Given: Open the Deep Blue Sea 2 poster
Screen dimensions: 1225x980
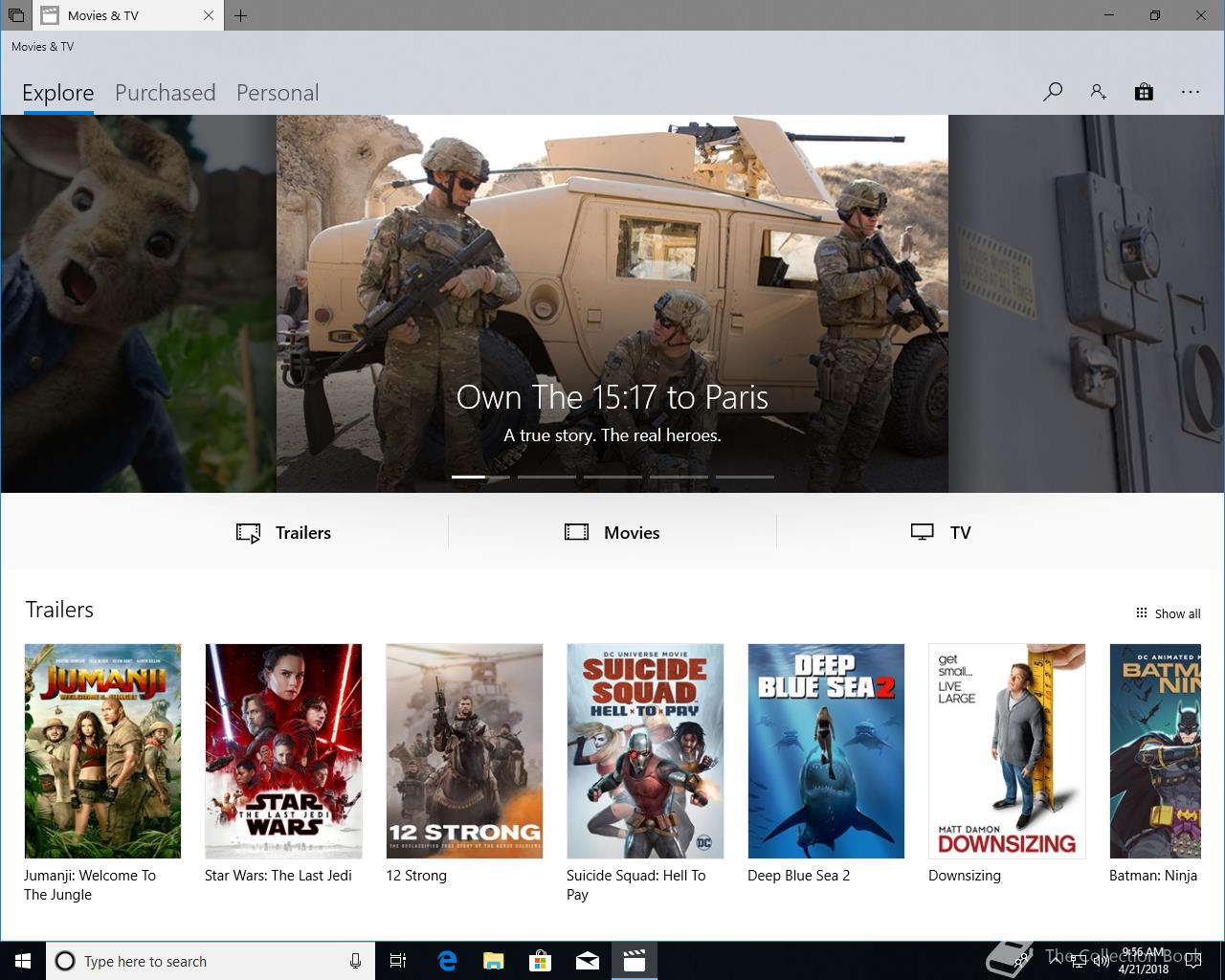Looking at the screenshot, I should tap(826, 751).
